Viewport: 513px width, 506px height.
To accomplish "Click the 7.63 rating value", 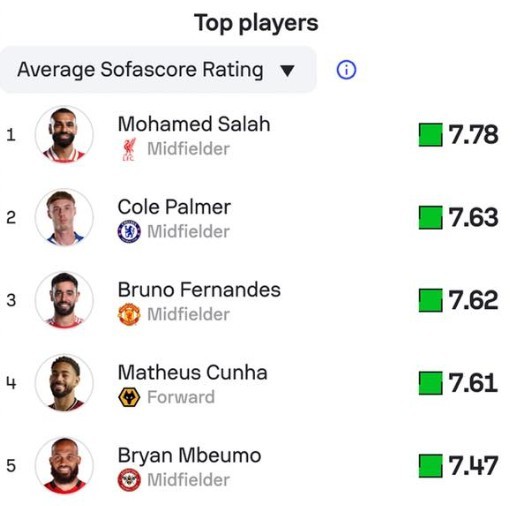I will [473, 217].
